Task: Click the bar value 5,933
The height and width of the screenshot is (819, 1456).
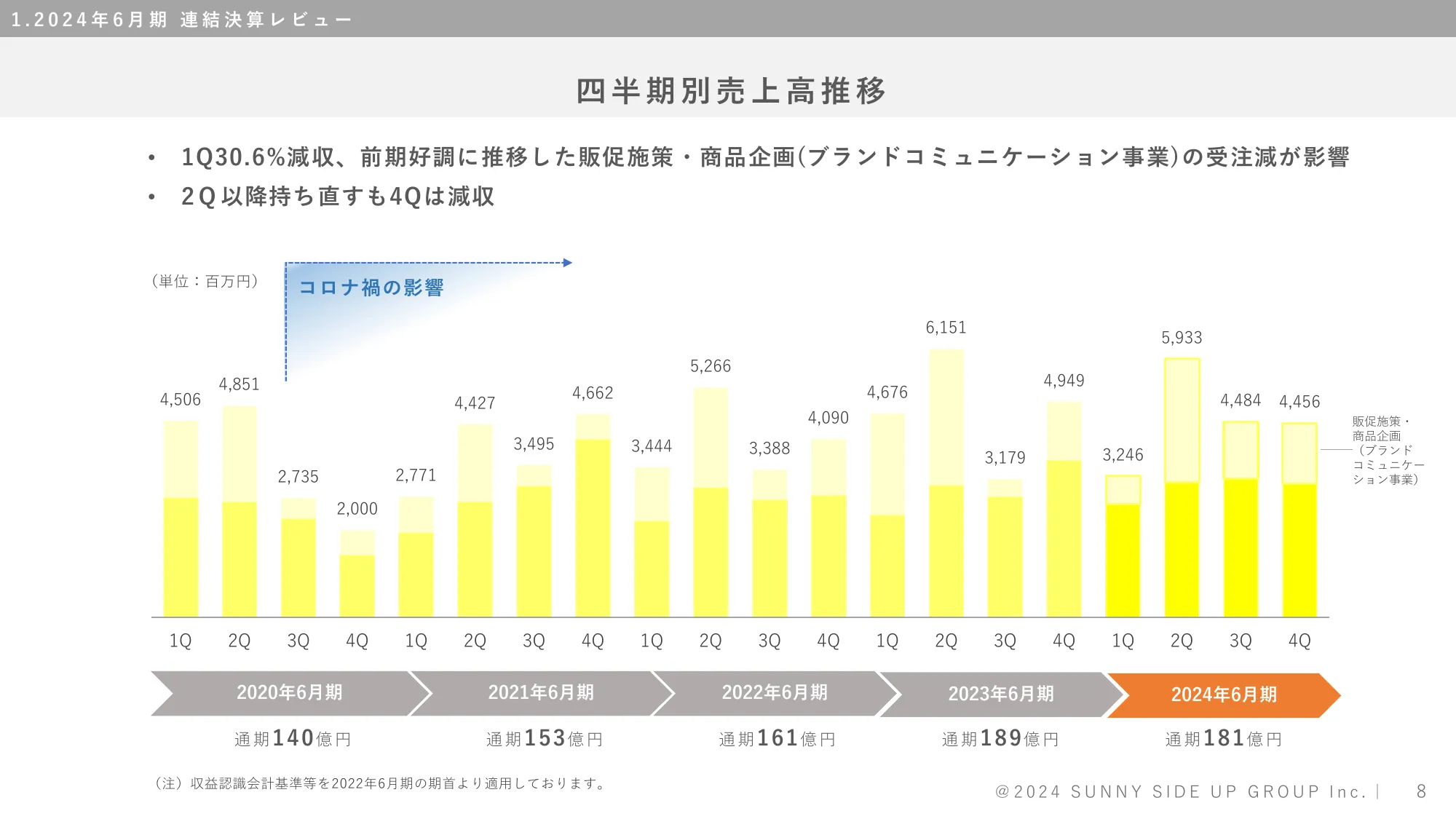Action: (x=1182, y=338)
